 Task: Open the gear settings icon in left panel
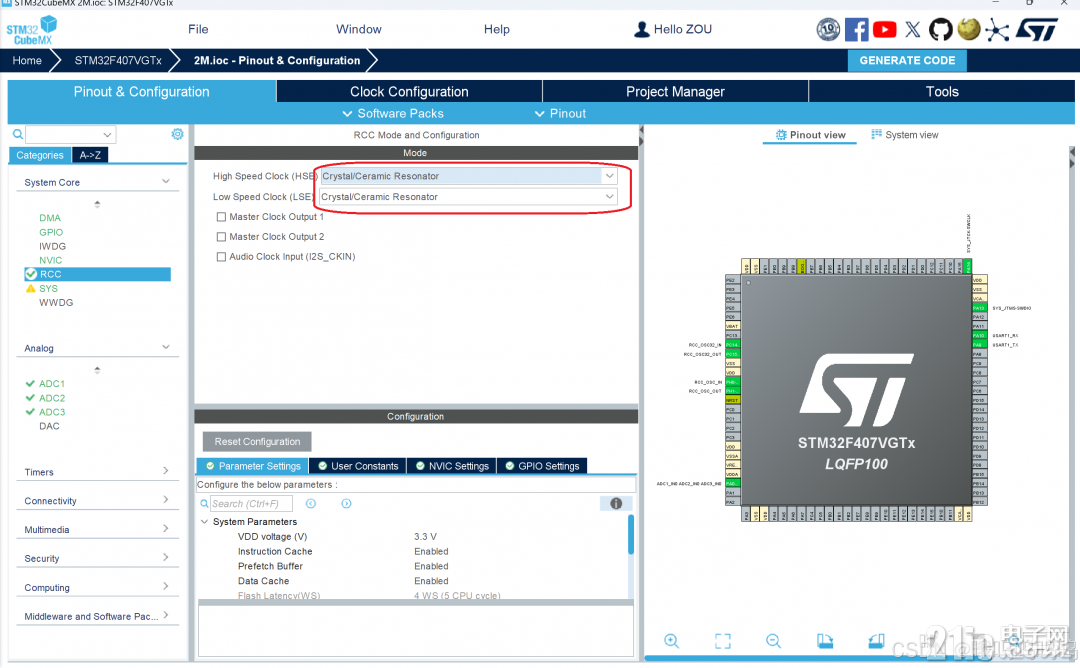click(x=177, y=134)
